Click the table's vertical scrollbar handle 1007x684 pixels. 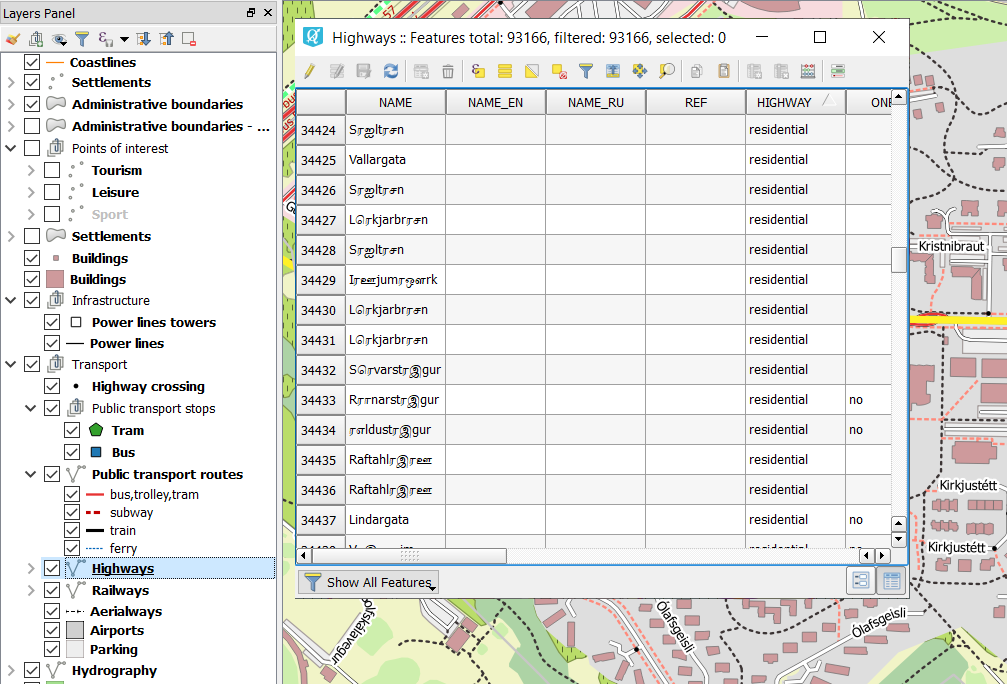click(898, 259)
